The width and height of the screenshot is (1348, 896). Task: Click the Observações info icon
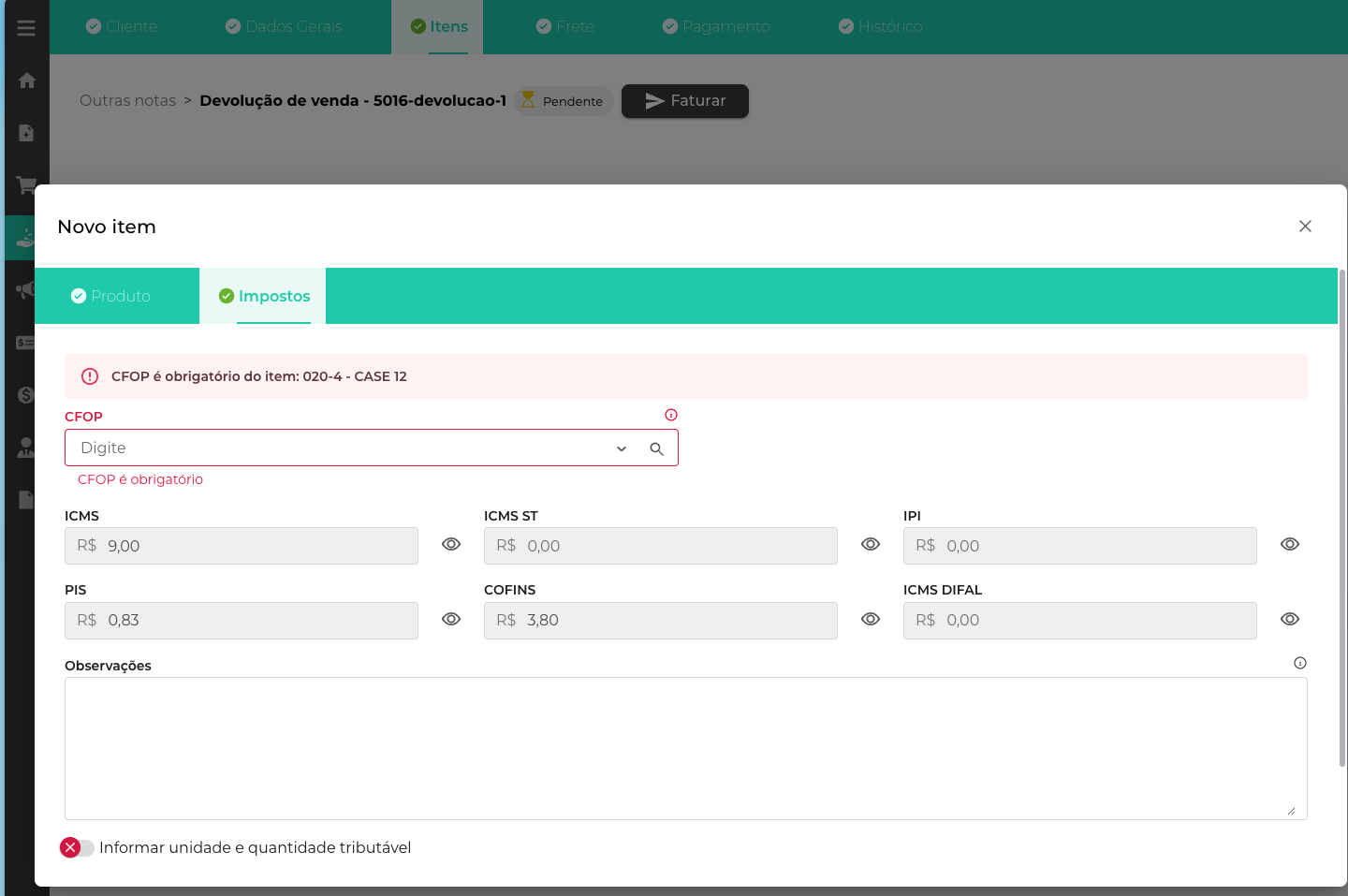tap(1299, 663)
